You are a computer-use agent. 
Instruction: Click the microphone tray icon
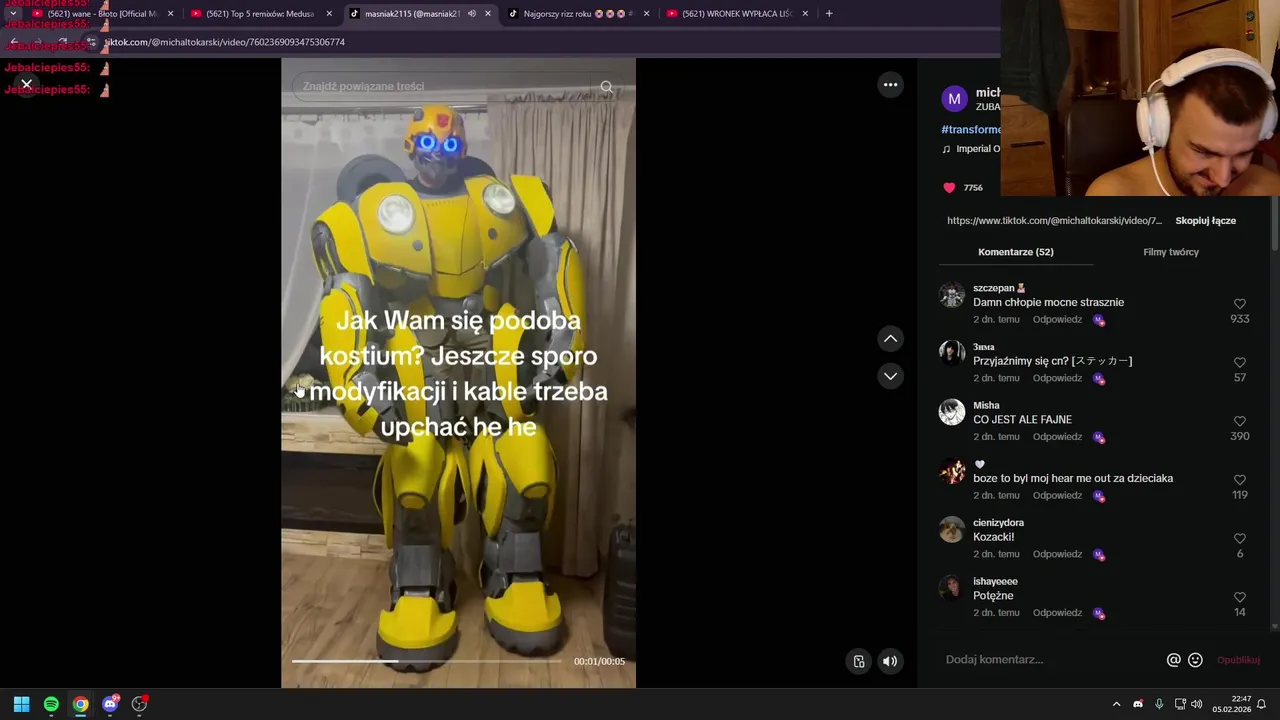pyautogui.click(x=1159, y=704)
